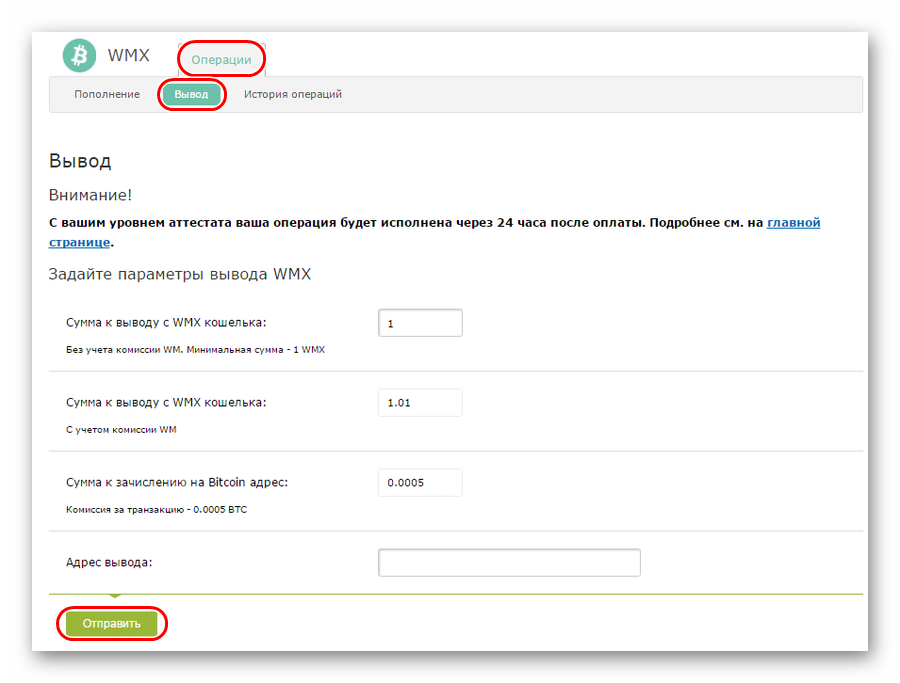Click the note 'С учетом комиссии WM'
900x683 pixels.
coord(121,429)
